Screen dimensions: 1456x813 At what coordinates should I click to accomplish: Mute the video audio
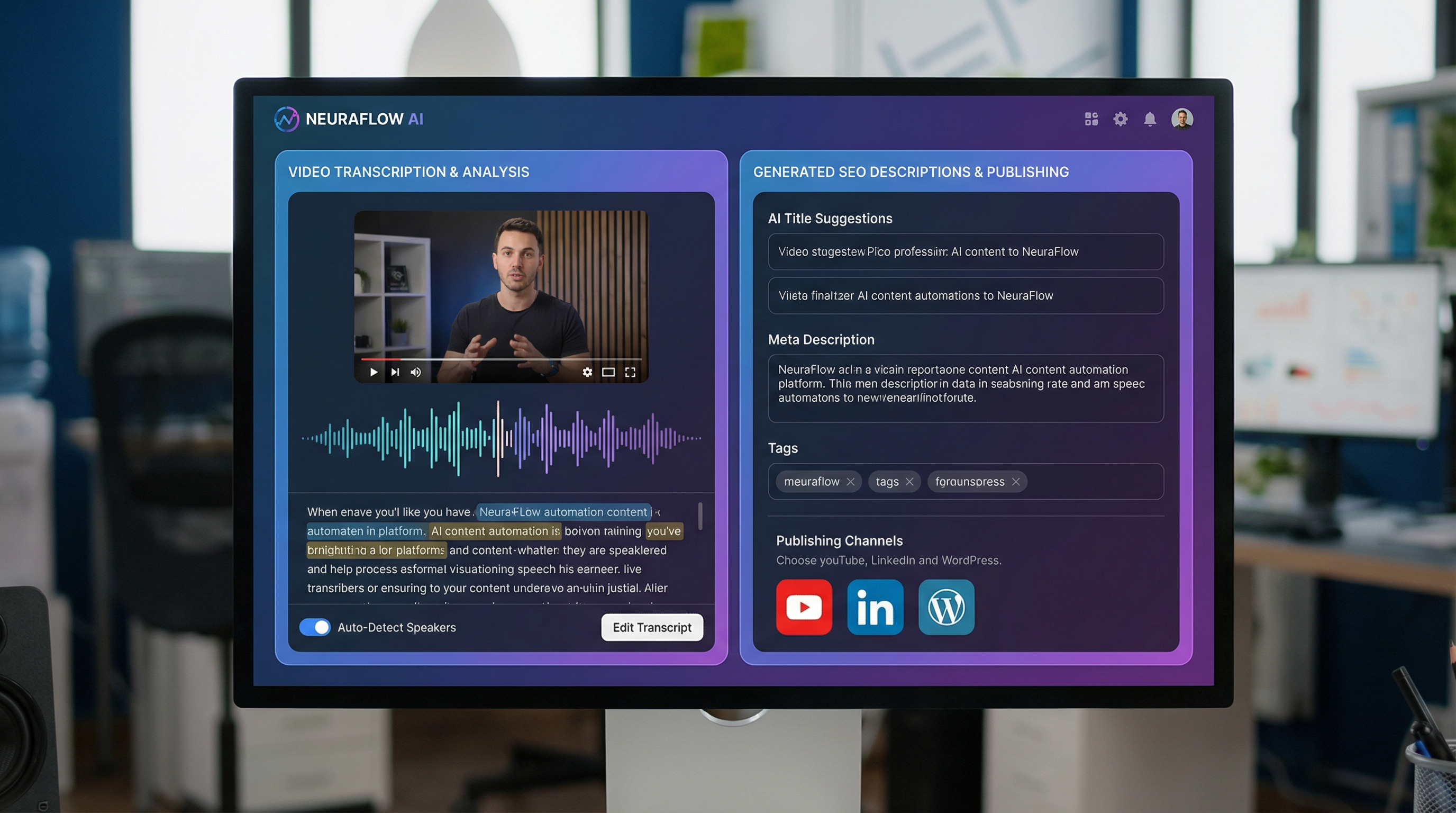tap(415, 372)
